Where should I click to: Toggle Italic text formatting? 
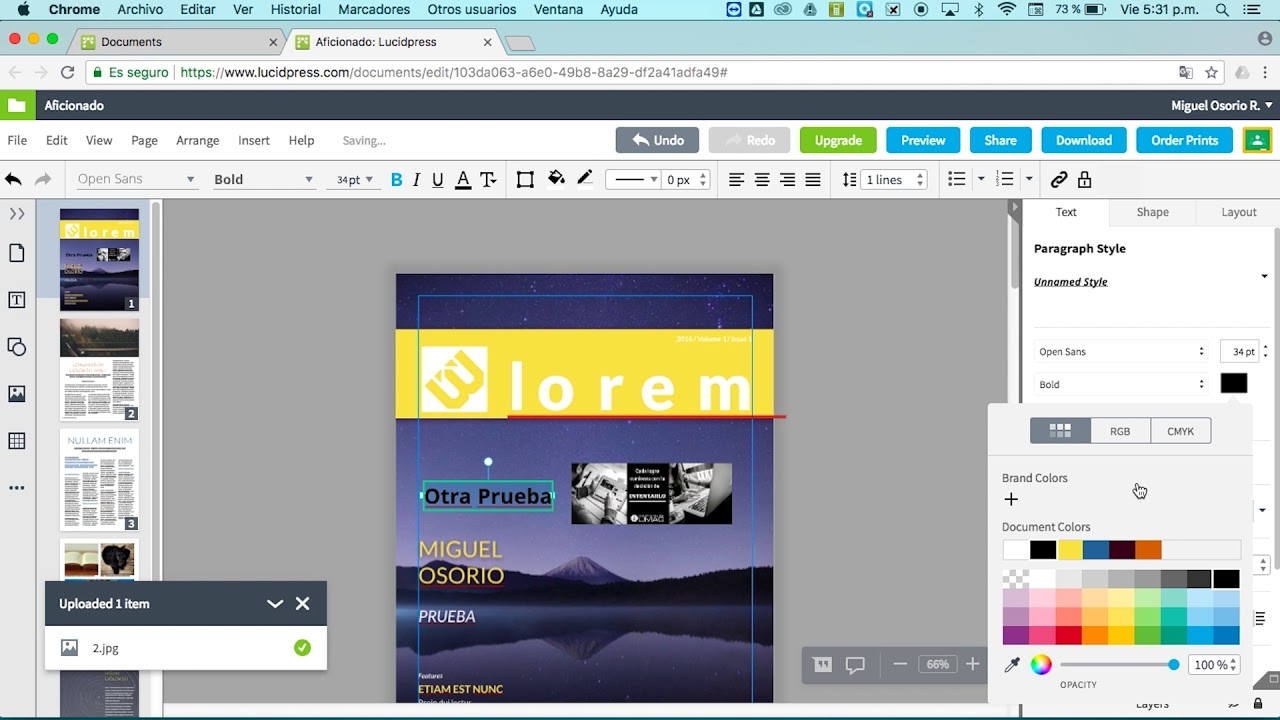[416, 180]
